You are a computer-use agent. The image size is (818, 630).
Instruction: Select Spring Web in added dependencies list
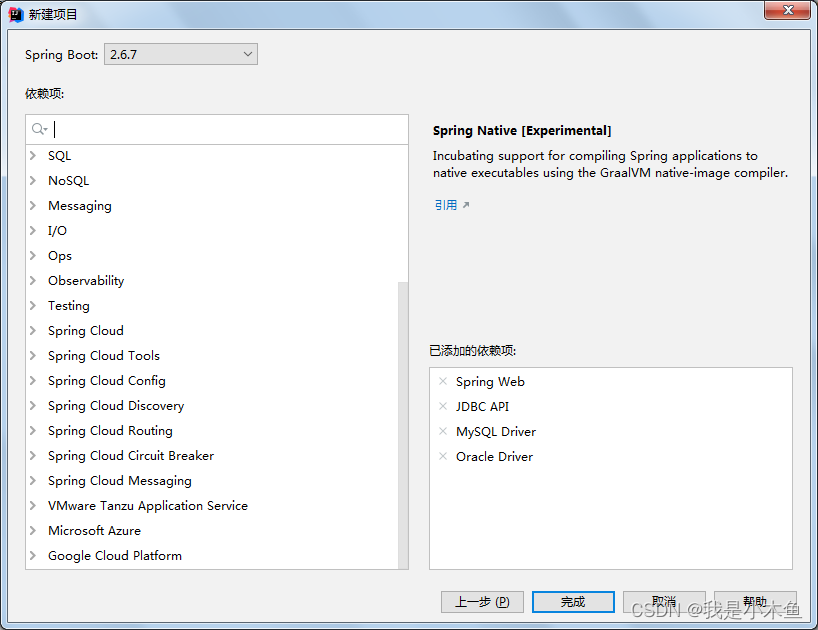[490, 382]
